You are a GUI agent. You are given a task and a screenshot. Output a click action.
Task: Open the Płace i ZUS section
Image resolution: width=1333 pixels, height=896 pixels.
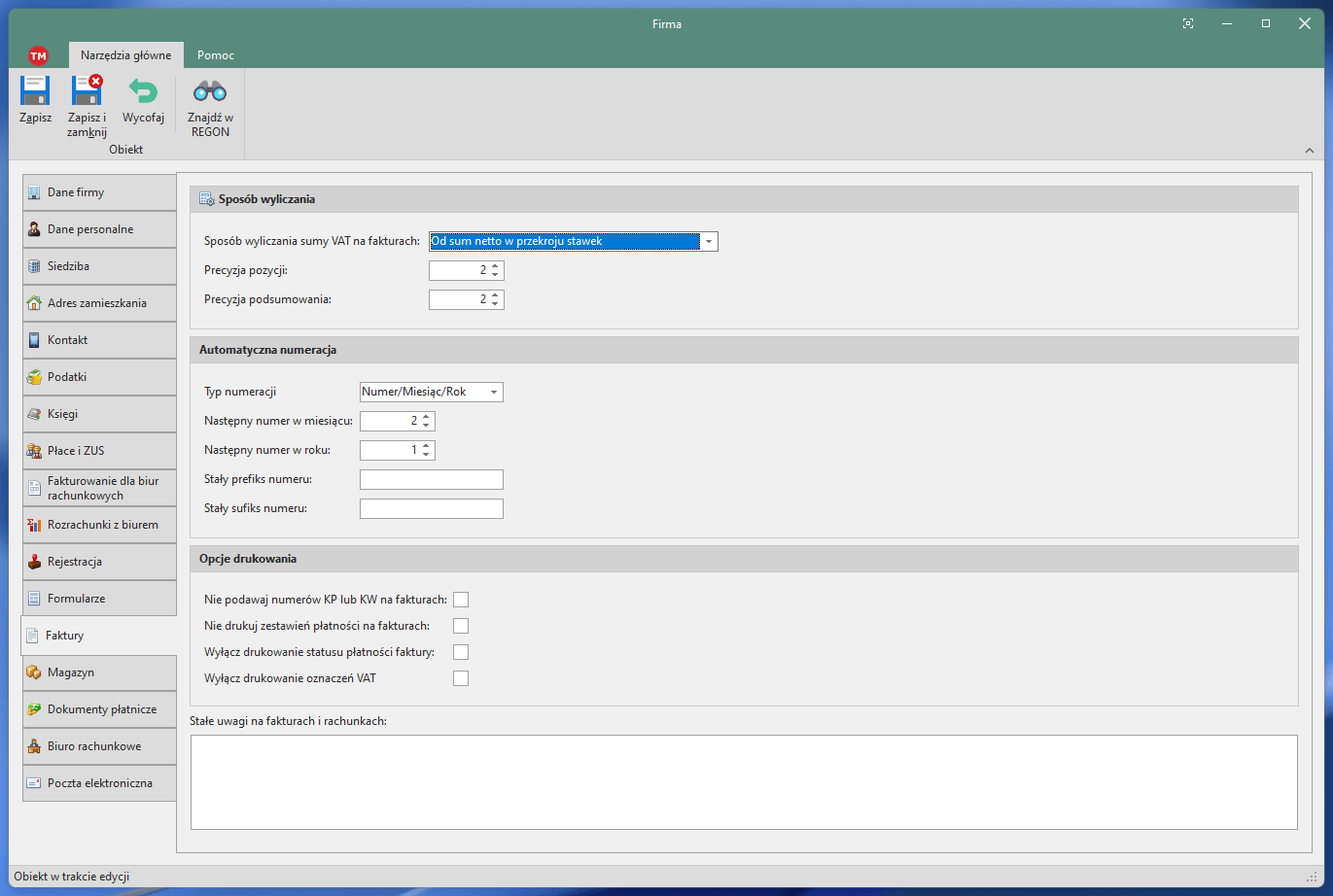click(x=99, y=451)
